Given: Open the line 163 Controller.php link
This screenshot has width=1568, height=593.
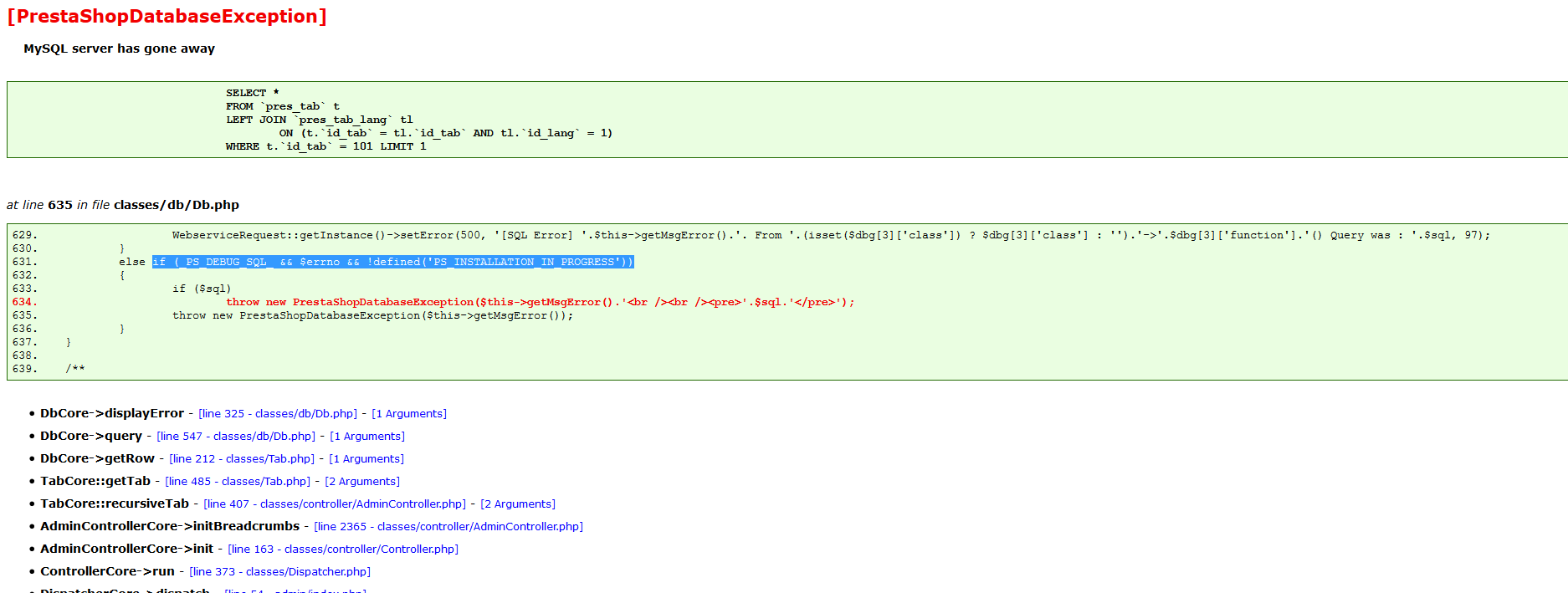Looking at the screenshot, I should click(x=343, y=550).
